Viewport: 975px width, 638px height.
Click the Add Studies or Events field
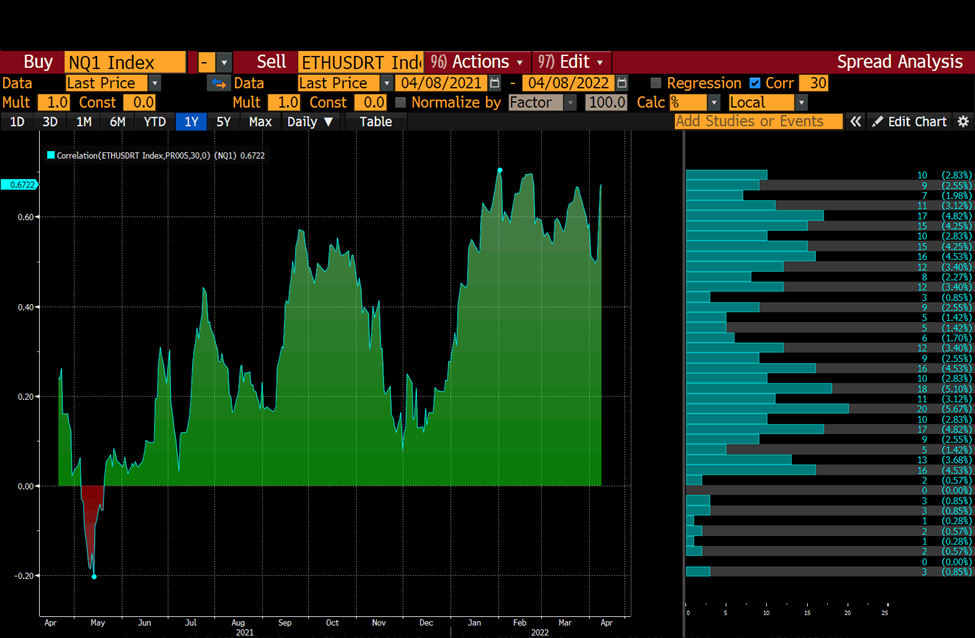click(759, 121)
